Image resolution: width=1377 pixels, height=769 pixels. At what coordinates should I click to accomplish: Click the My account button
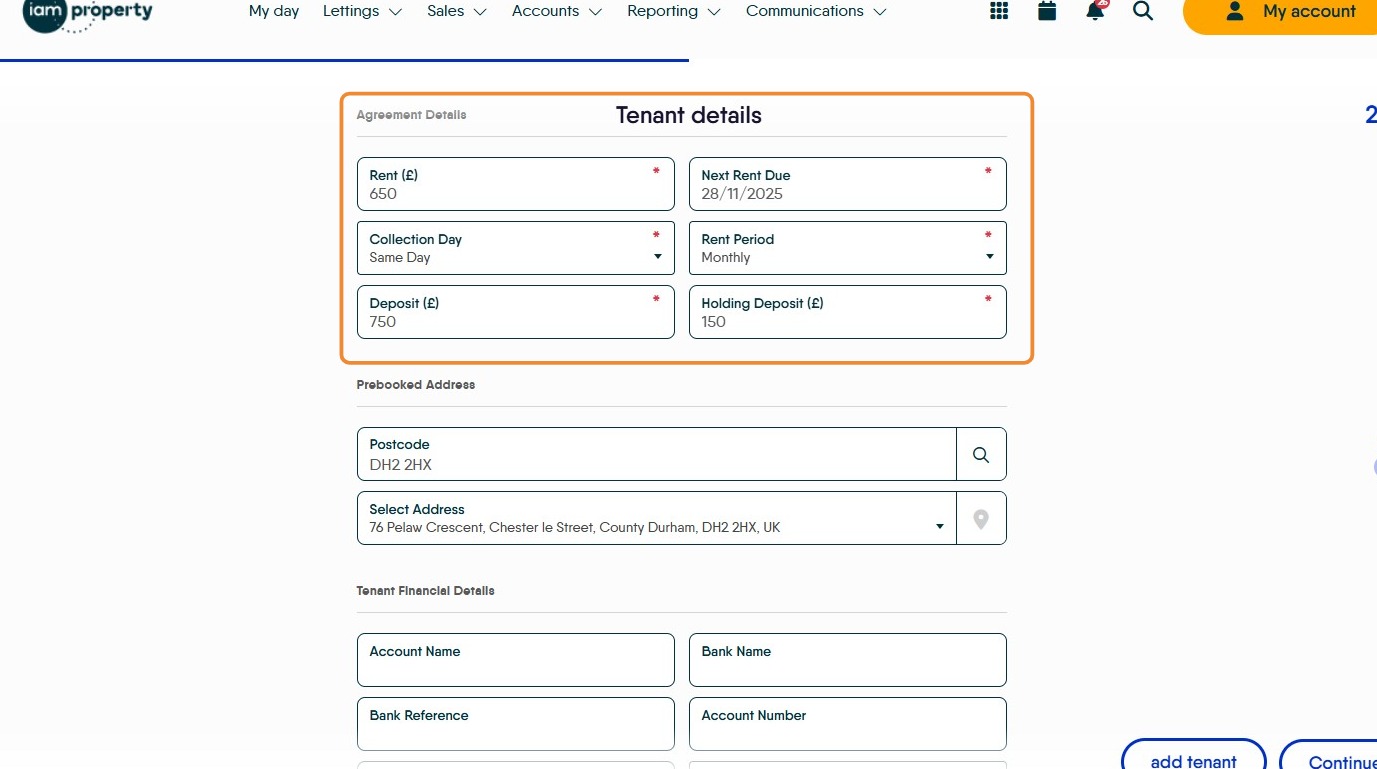(x=1290, y=12)
